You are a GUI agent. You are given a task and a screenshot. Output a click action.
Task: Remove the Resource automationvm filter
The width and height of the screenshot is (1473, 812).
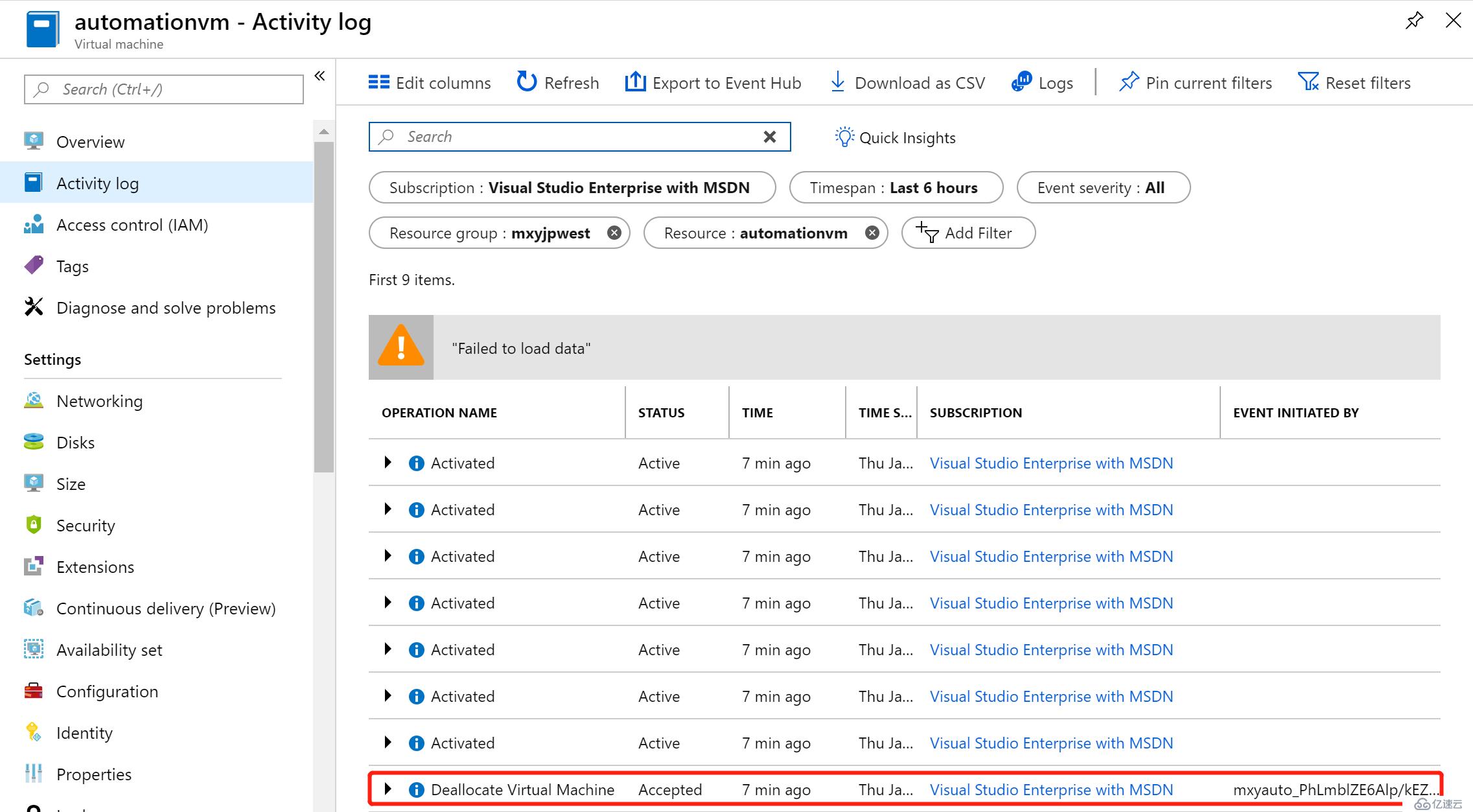(x=872, y=233)
